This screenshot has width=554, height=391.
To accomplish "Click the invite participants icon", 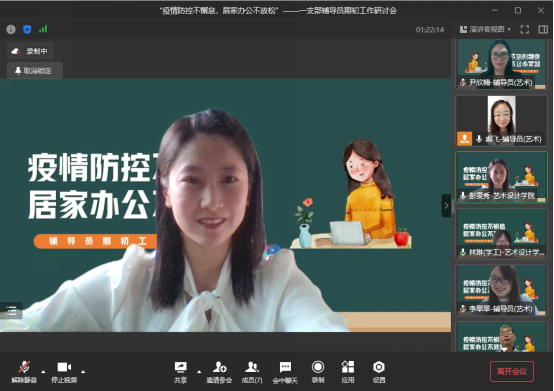I will coord(219,367).
